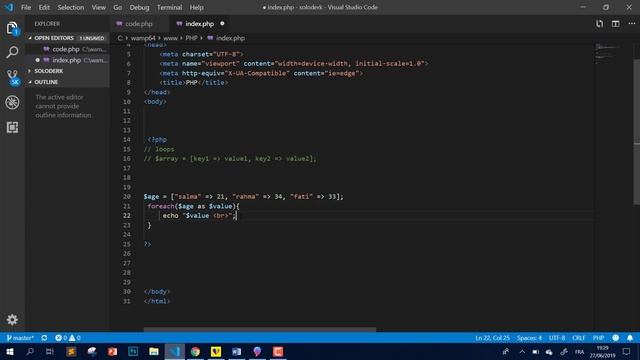Open PowerPoint from the taskbar
640x360 pixels.
(112, 351)
